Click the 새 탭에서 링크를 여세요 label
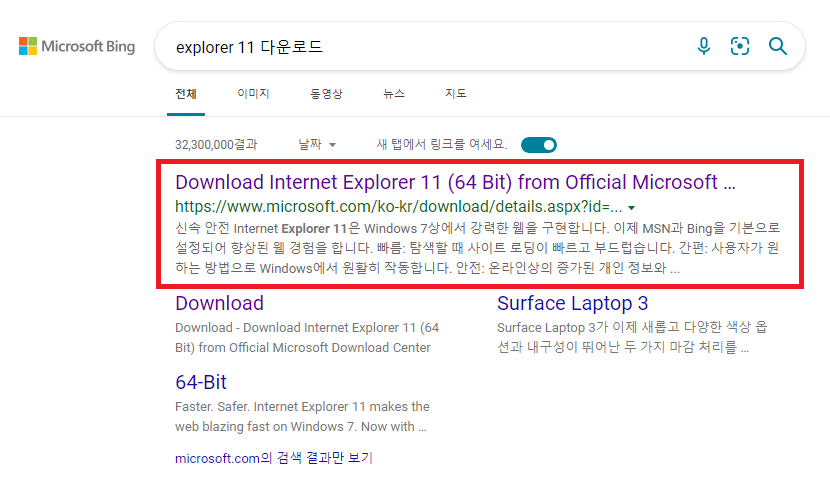 (441, 144)
